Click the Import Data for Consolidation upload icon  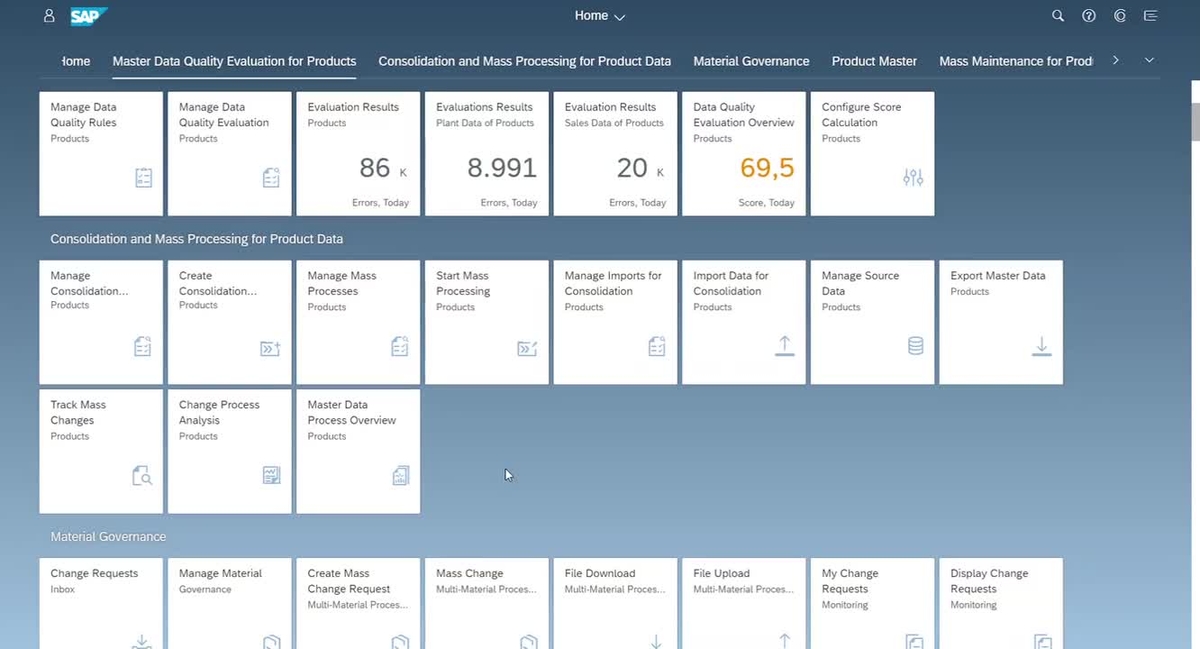[785, 345]
